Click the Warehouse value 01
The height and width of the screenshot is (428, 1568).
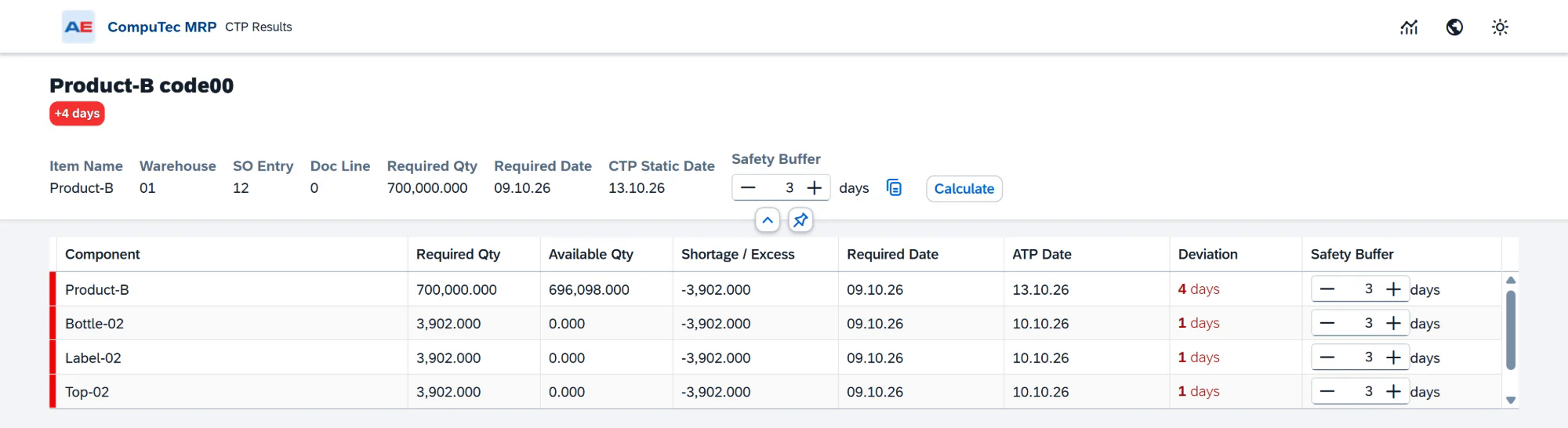coord(147,188)
